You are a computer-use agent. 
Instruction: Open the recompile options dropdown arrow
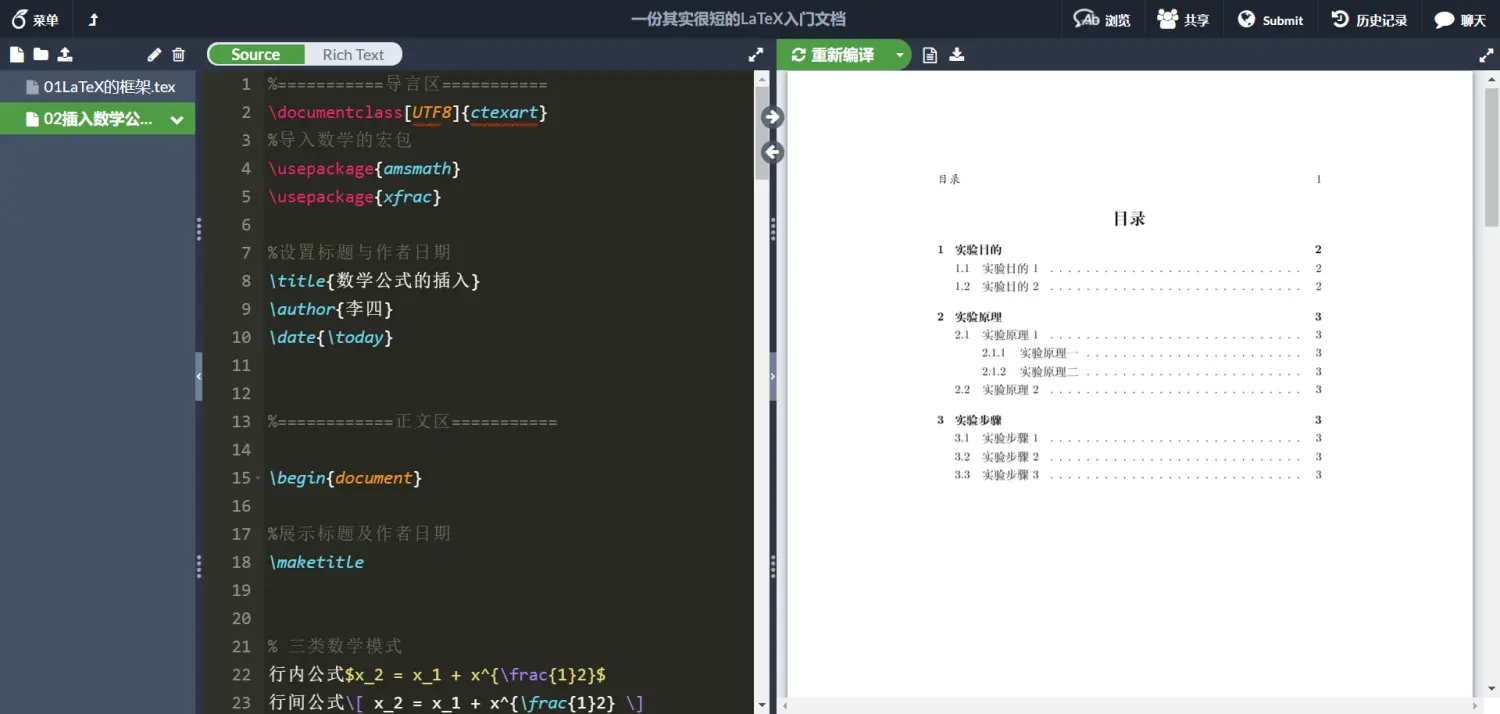coord(900,55)
